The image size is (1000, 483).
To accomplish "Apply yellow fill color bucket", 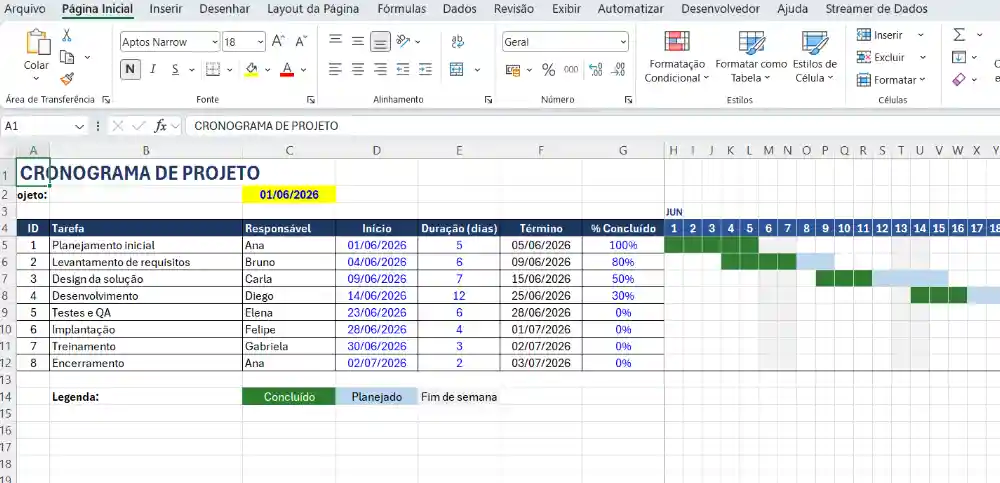I will pos(251,70).
